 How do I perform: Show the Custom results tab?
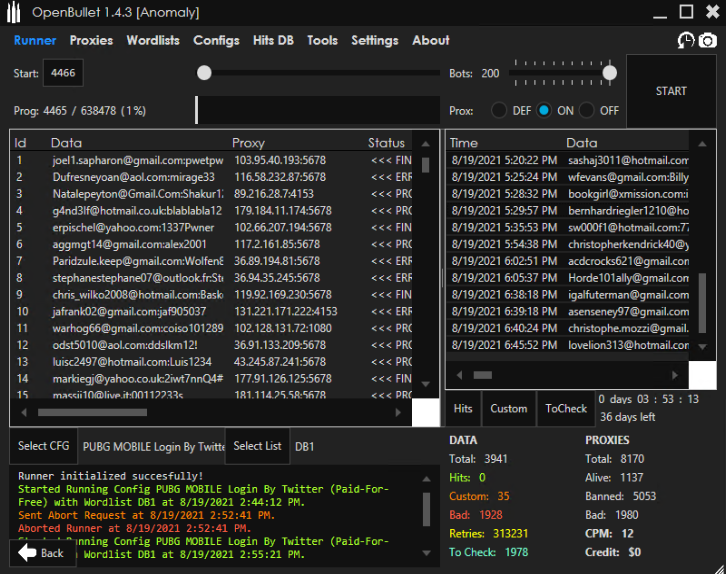pos(508,408)
